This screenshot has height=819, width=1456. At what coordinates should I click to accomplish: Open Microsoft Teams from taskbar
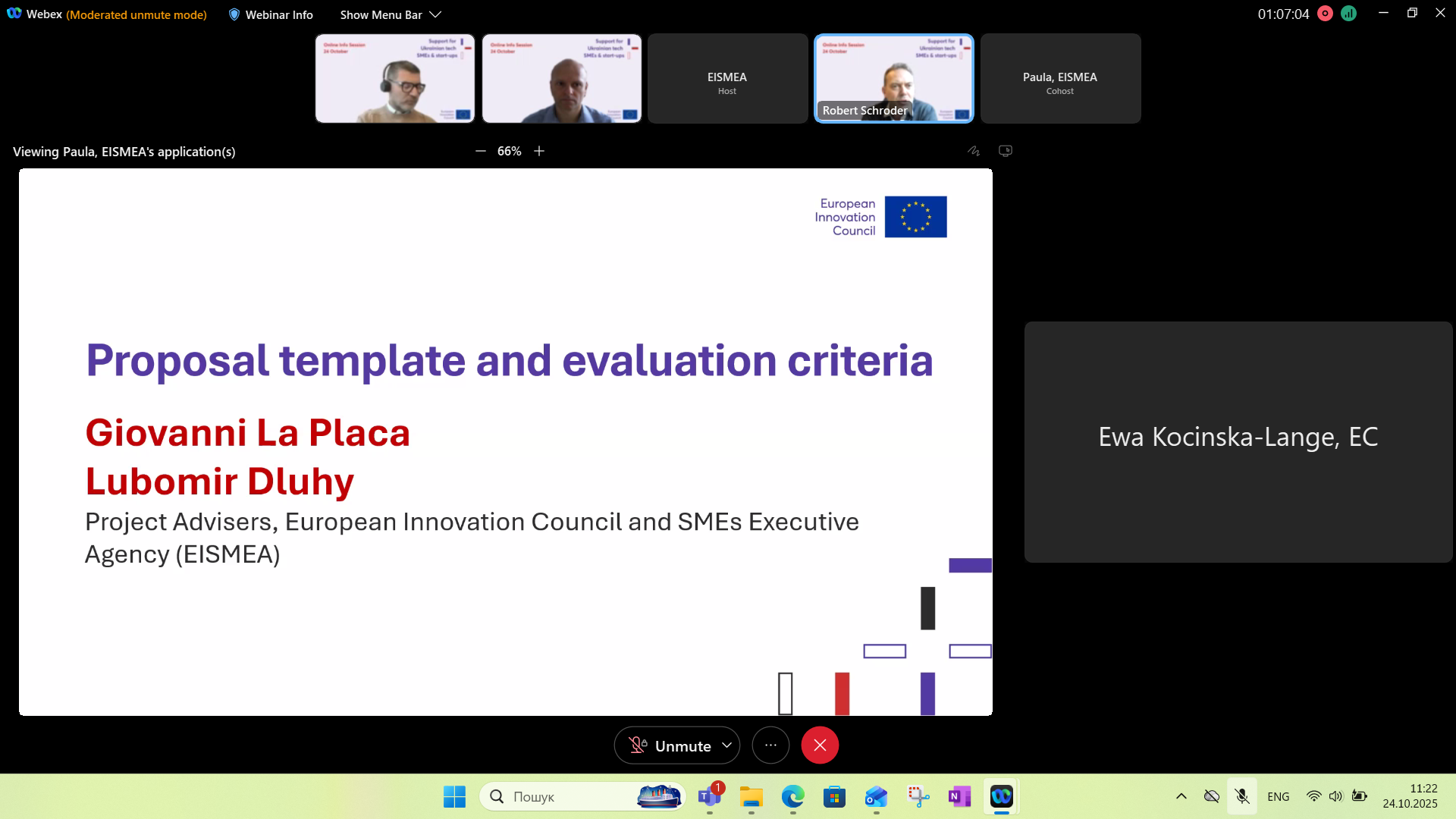click(x=710, y=796)
